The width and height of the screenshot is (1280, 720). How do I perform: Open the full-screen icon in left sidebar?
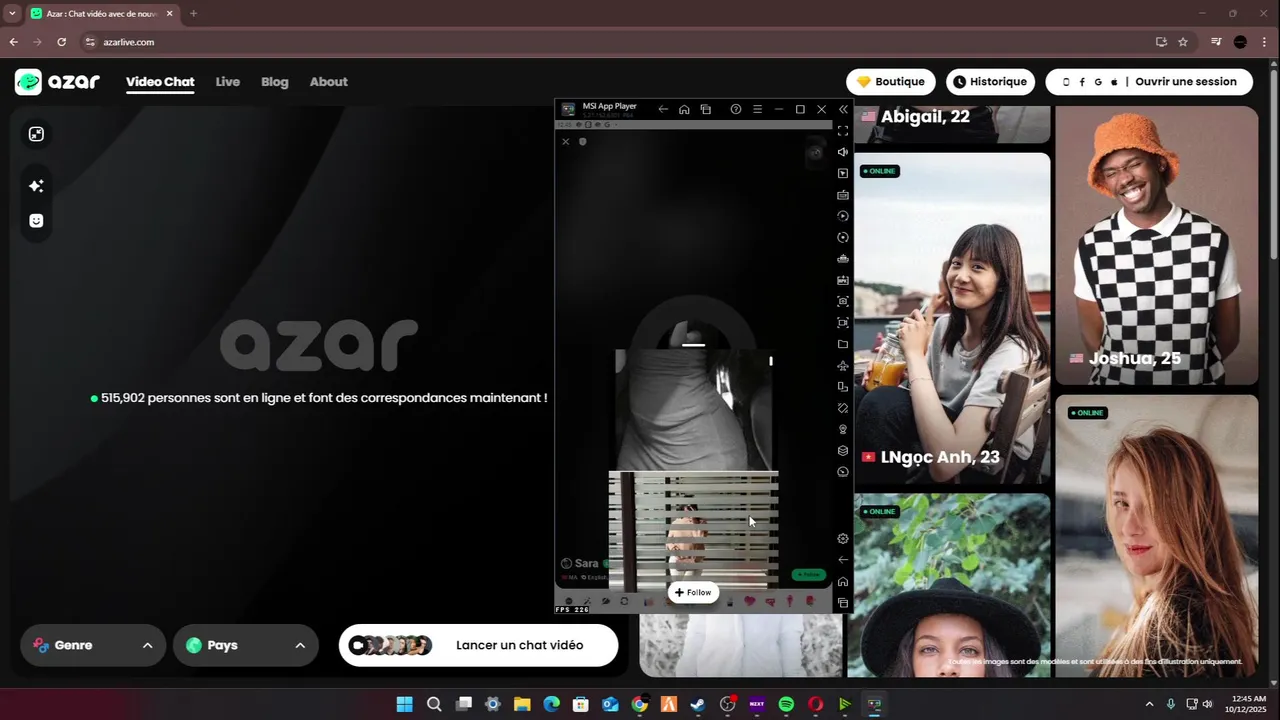[x=36, y=134]
